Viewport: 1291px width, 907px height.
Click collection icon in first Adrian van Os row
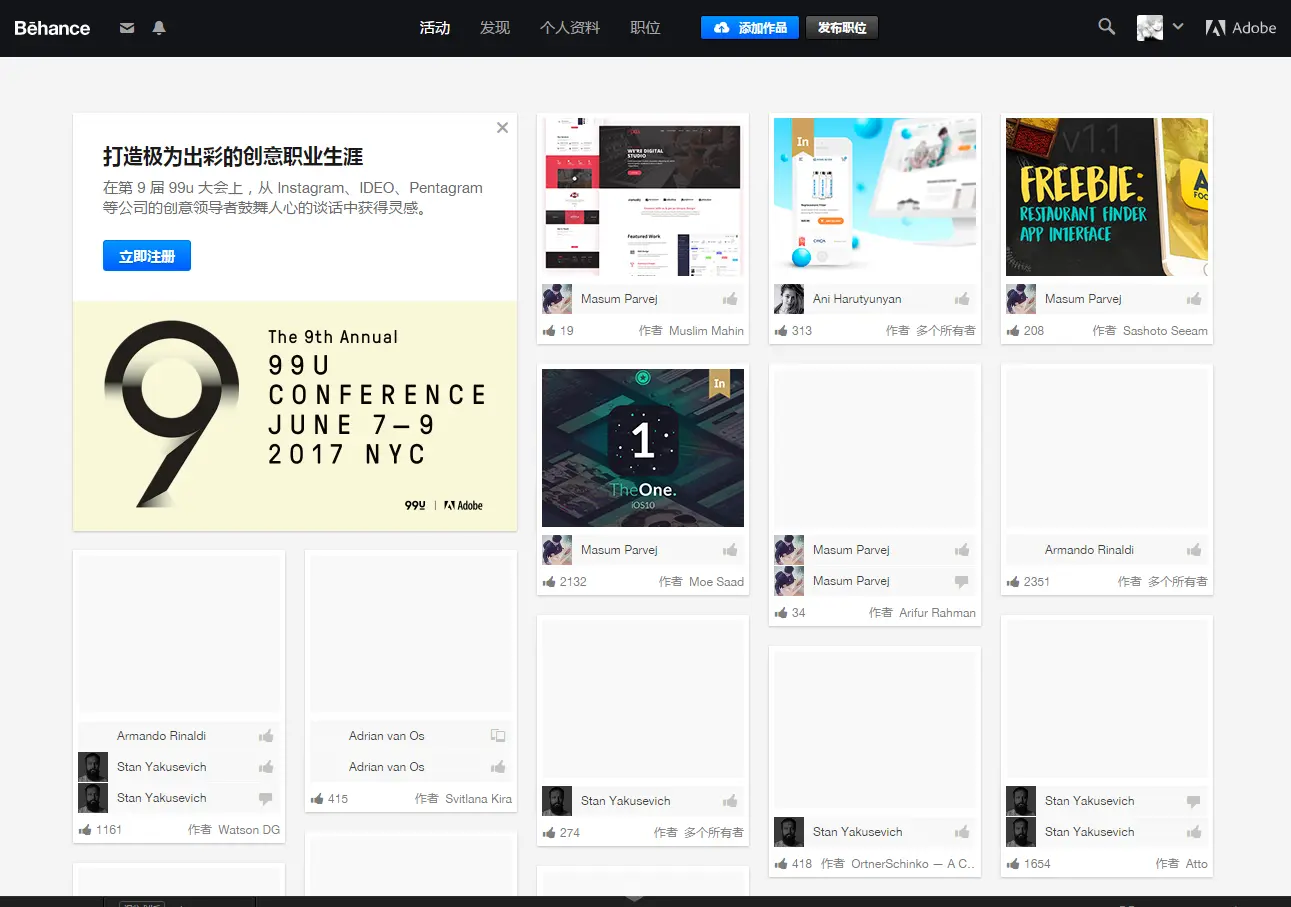pos(498,736)
